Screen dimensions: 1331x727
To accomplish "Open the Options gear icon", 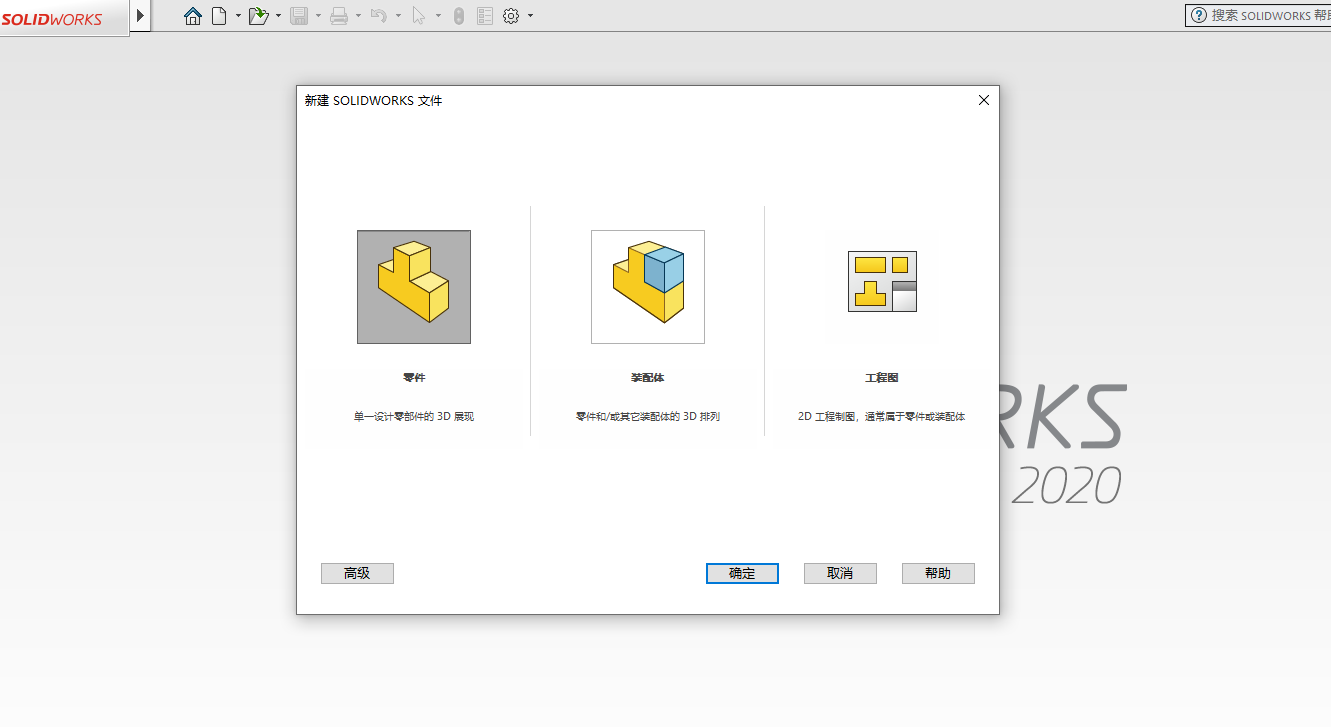I will [511, 16].
